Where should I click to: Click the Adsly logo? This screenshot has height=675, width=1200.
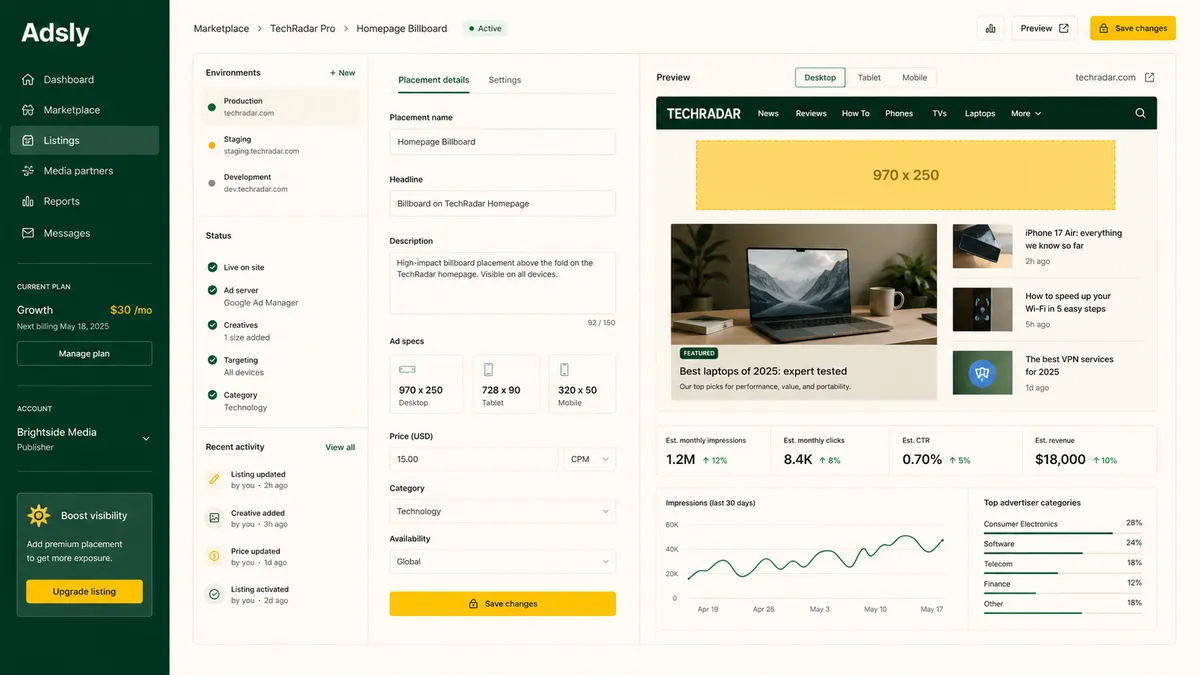pyautogui.click(x=56, y=33)
